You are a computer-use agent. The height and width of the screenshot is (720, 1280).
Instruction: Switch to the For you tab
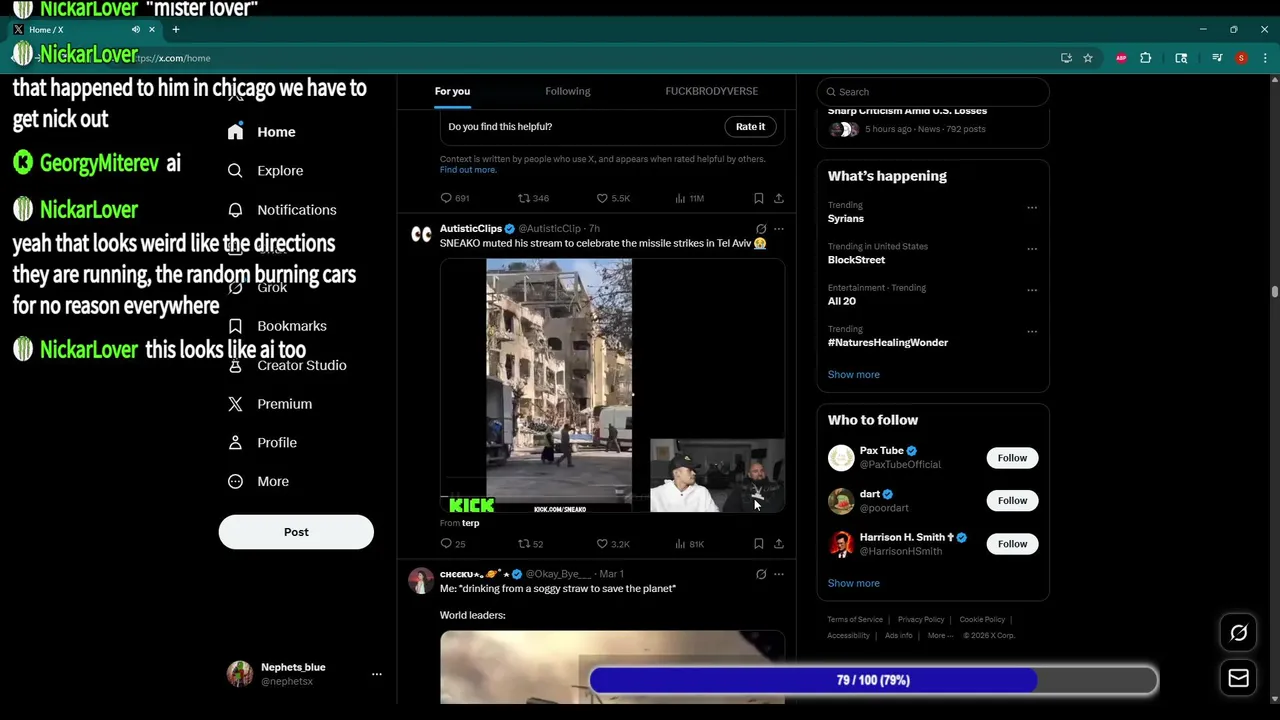click(x=452, y=91)
